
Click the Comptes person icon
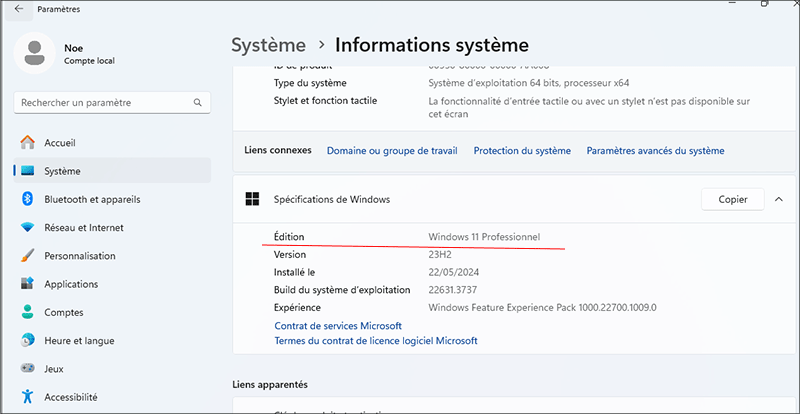28,312
